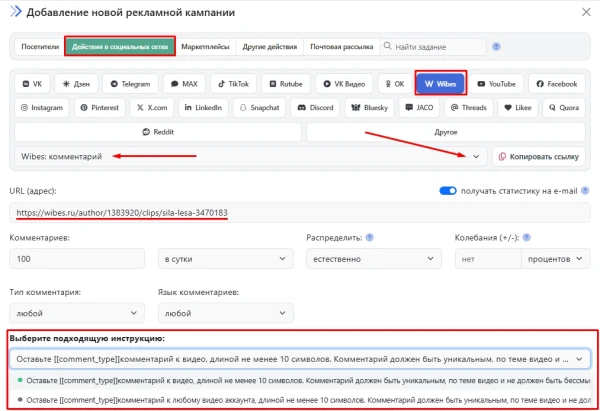
Task: Click the URL address input field
Action: (300, 213)
